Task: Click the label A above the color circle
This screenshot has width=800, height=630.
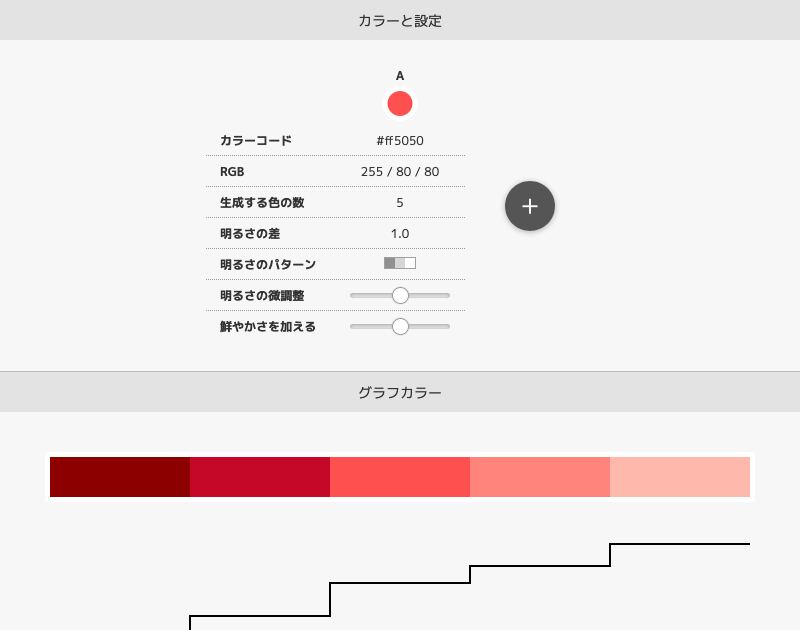Action: click(x=400, y=75)
